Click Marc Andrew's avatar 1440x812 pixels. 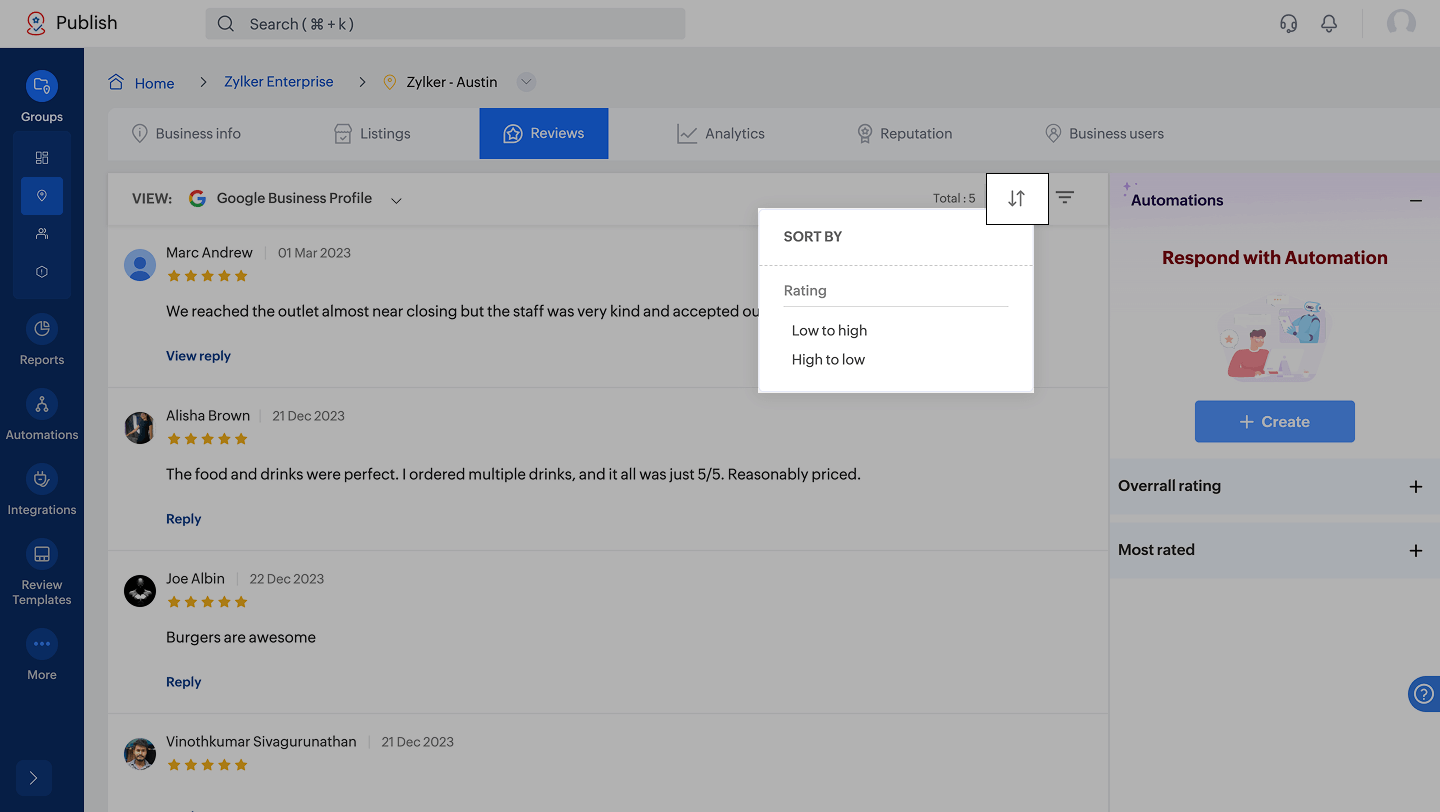pos(140,265)
